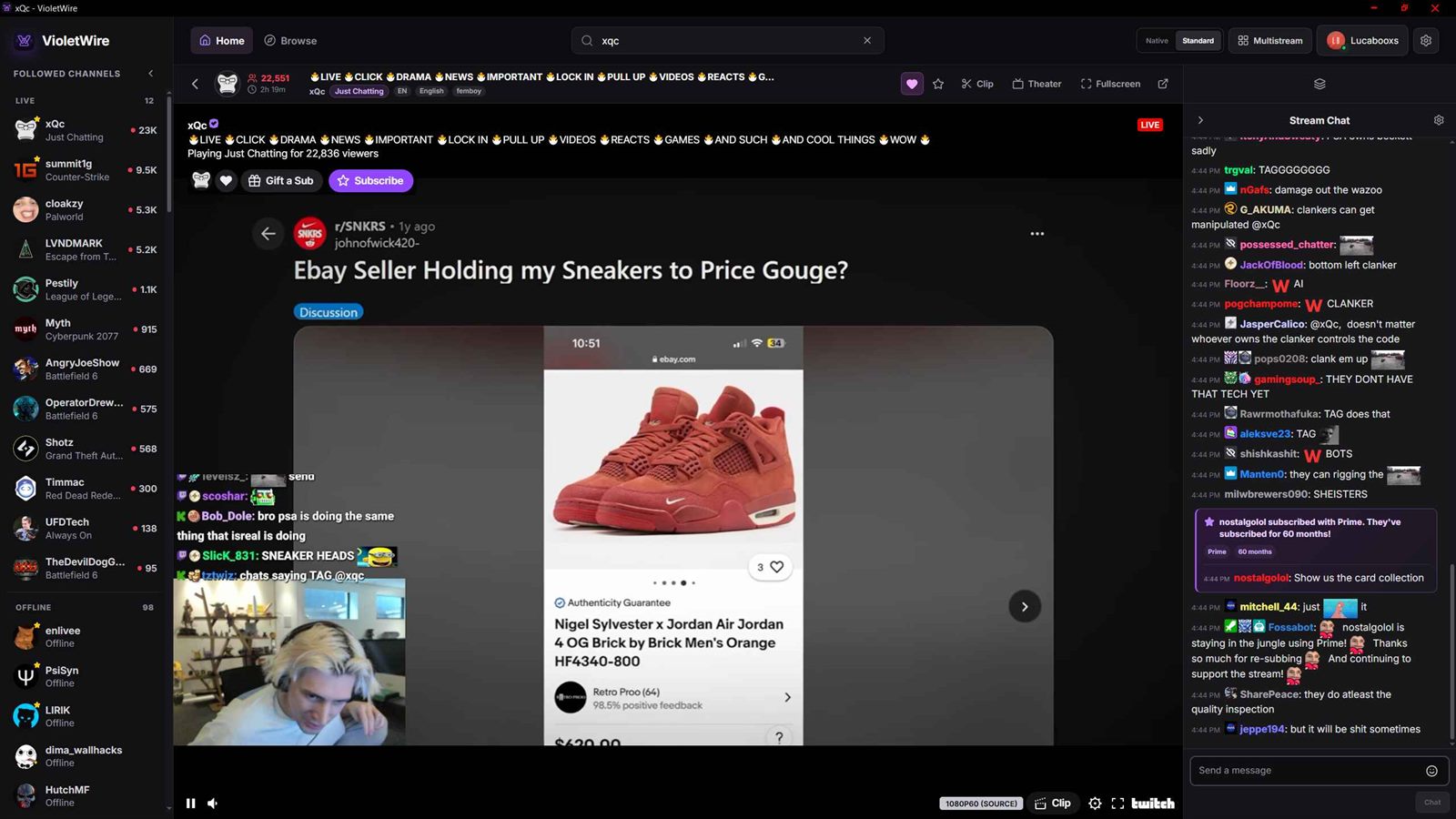Click the Fossabot username in chat
This screenshot has height=819, width=1456.
pyautogui.click(x=1291, y=627)
